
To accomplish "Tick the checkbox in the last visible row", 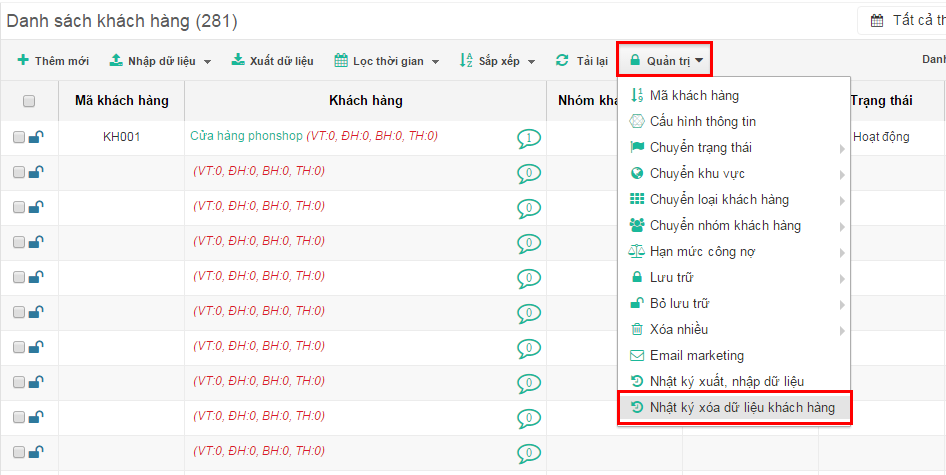I will pos(19,451).
